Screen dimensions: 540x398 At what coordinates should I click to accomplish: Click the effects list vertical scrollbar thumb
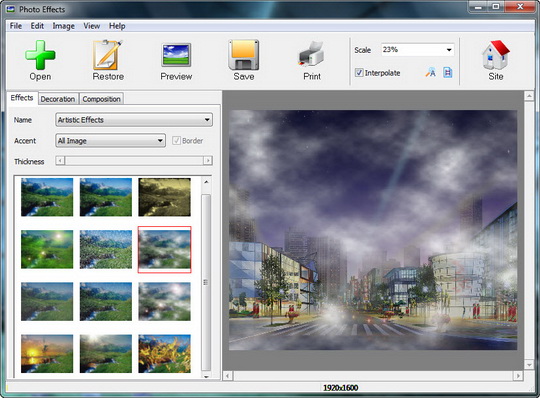206,282
